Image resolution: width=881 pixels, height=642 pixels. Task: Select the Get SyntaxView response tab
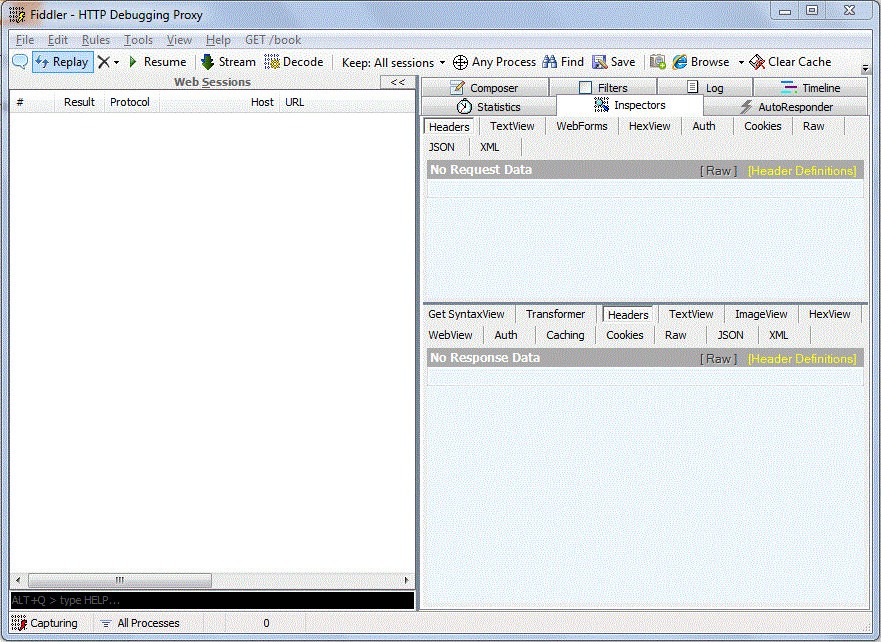(466, 314)
